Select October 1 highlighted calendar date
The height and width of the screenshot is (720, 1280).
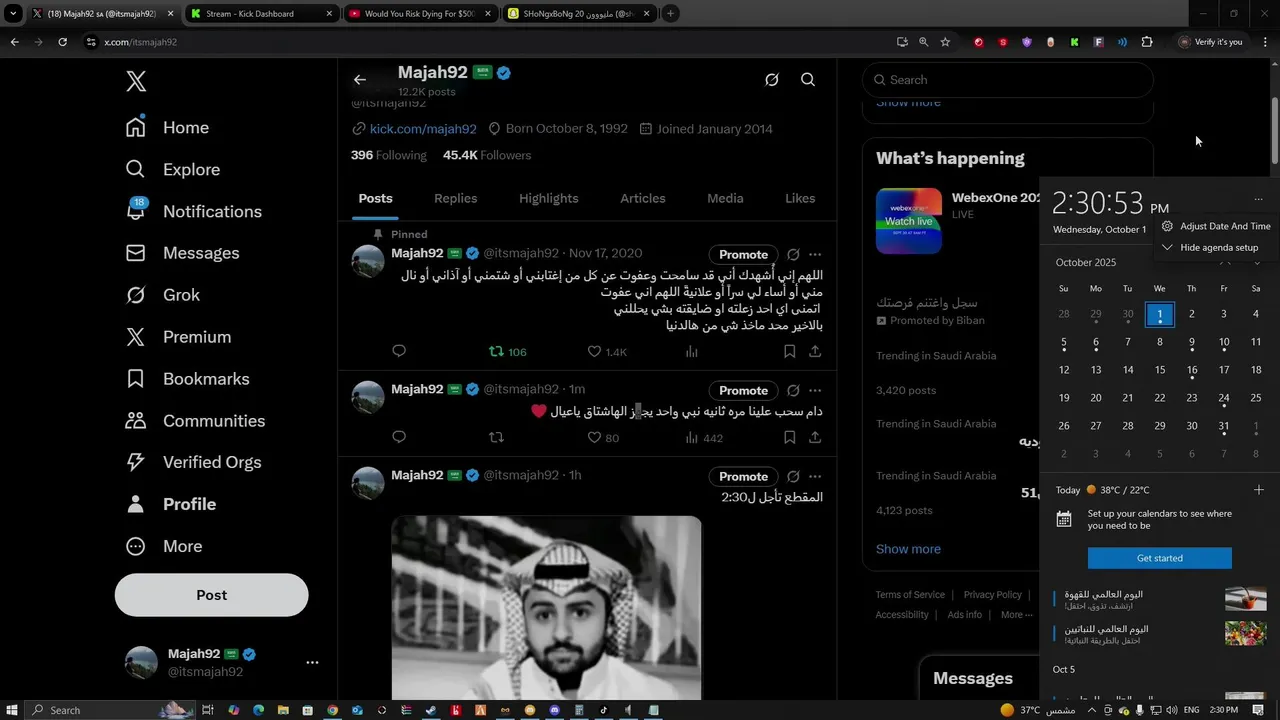[x=1160, y=314]
